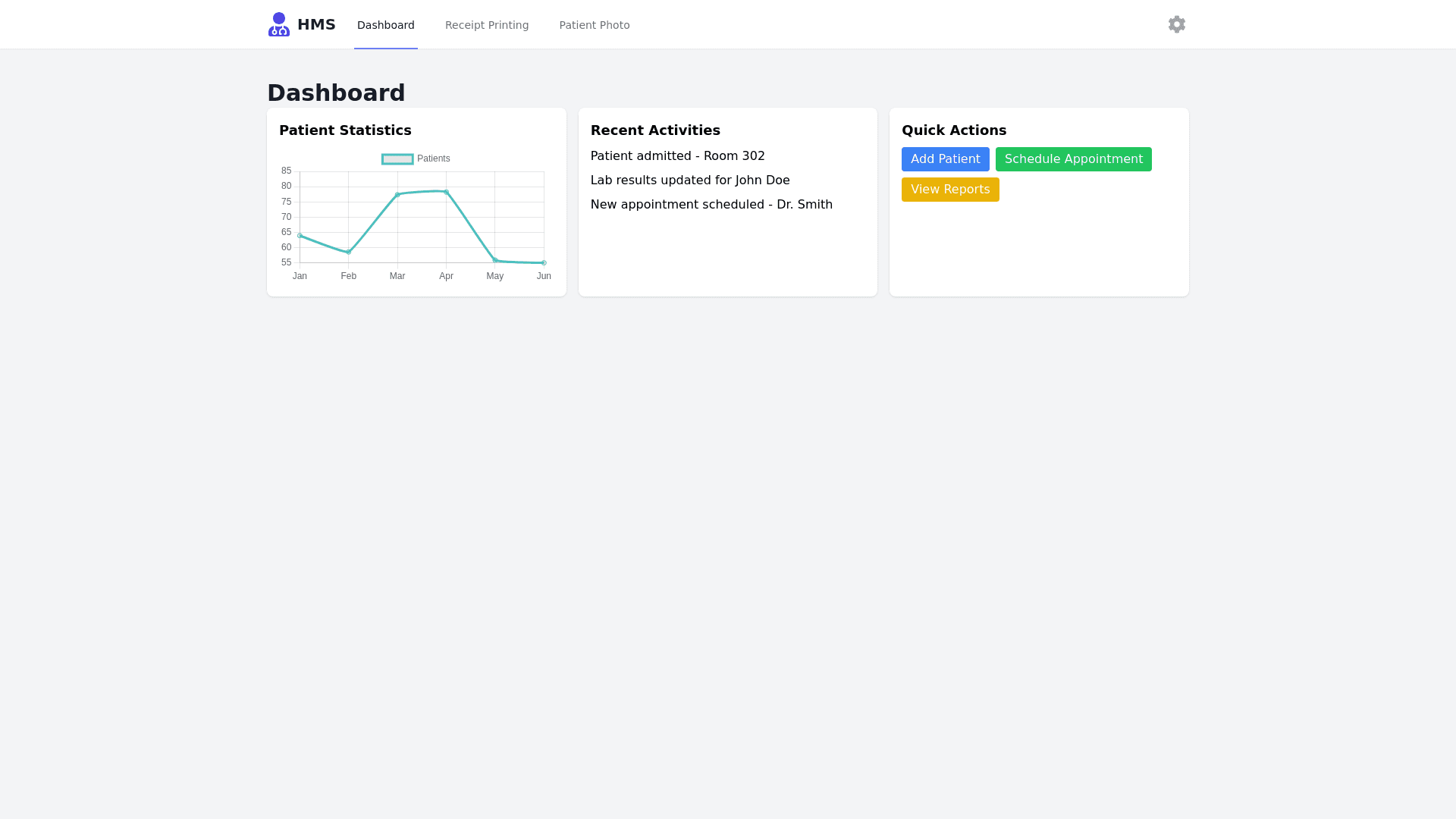
Task: Click the HMS doctor logo icon
Action: click(278, 24)
